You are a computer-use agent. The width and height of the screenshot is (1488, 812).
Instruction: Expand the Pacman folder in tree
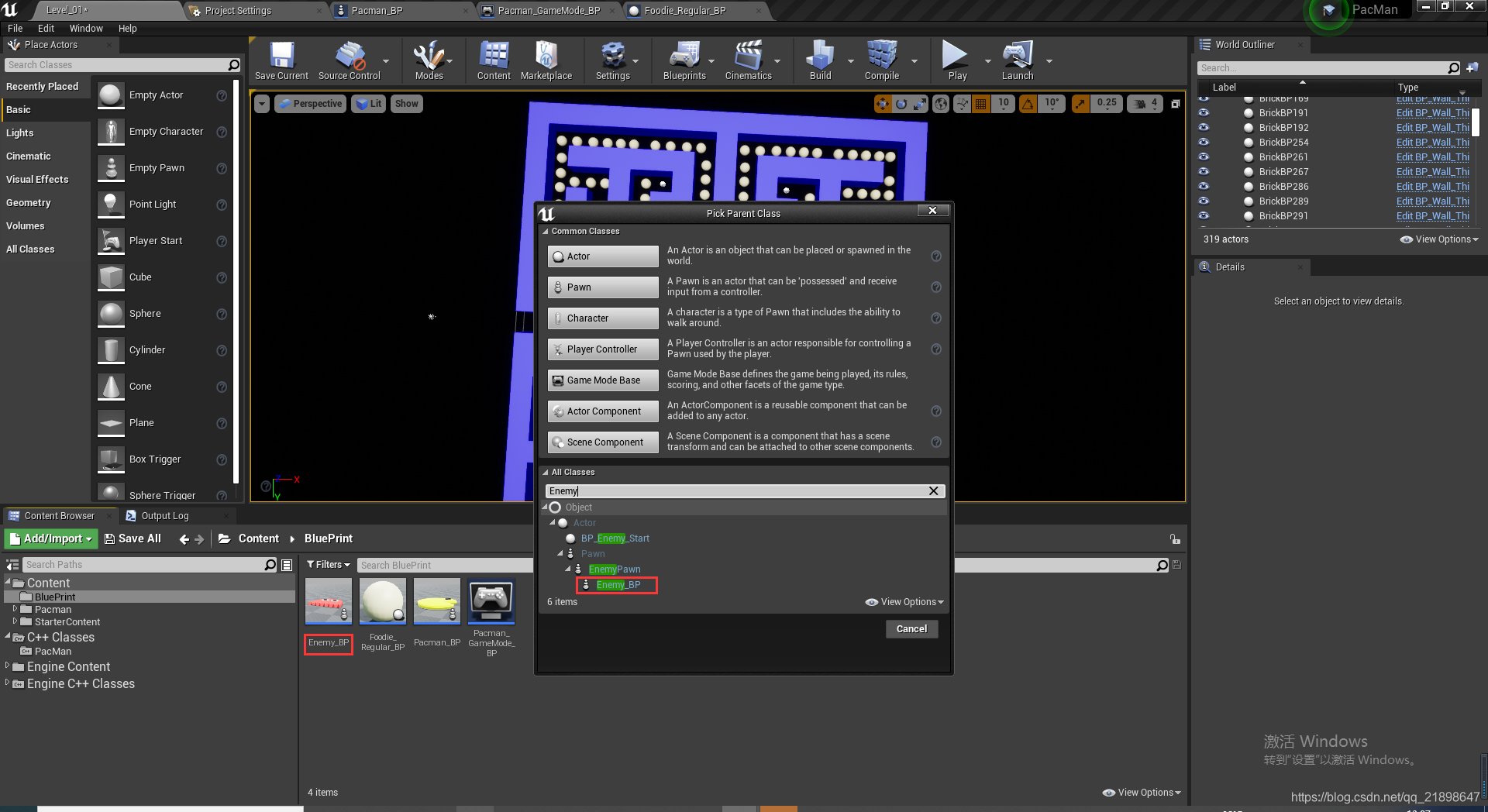(x=15, y=609)
